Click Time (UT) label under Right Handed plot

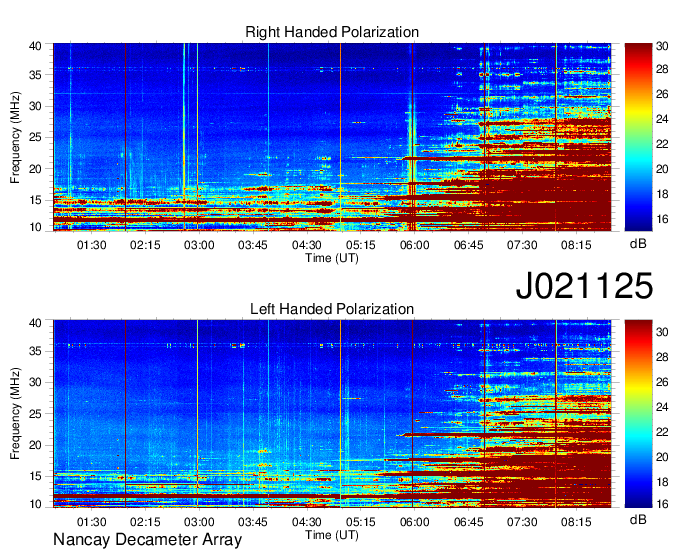332,258
